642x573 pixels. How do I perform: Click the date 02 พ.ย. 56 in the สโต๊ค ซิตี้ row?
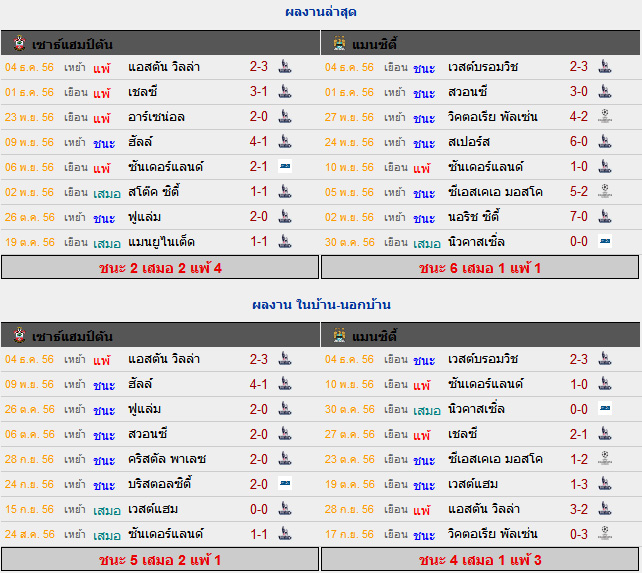tap(29, 192)
